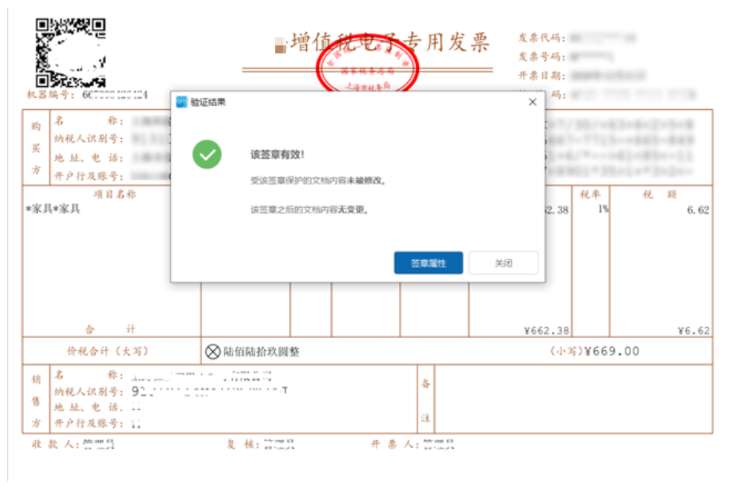Click the invoice QR code

(71, 52)
